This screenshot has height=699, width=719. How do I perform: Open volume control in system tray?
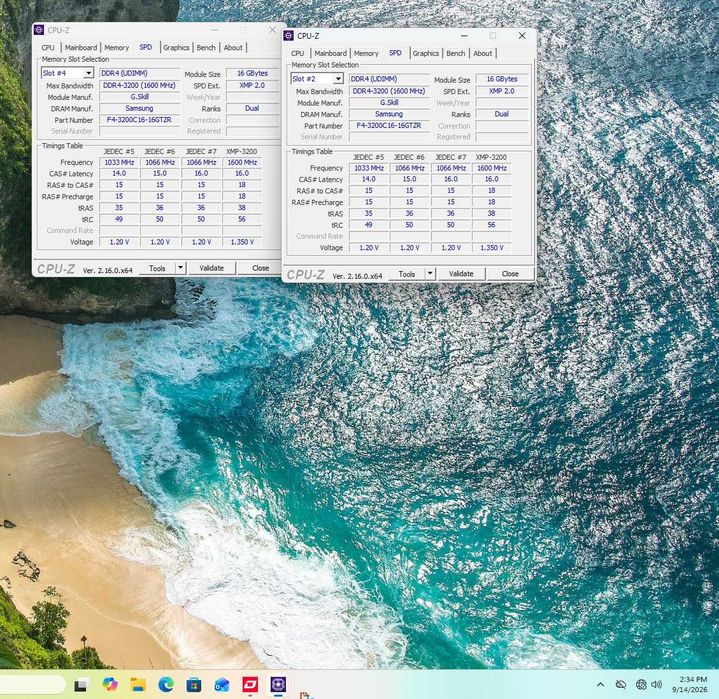click(x=657, y=685)
